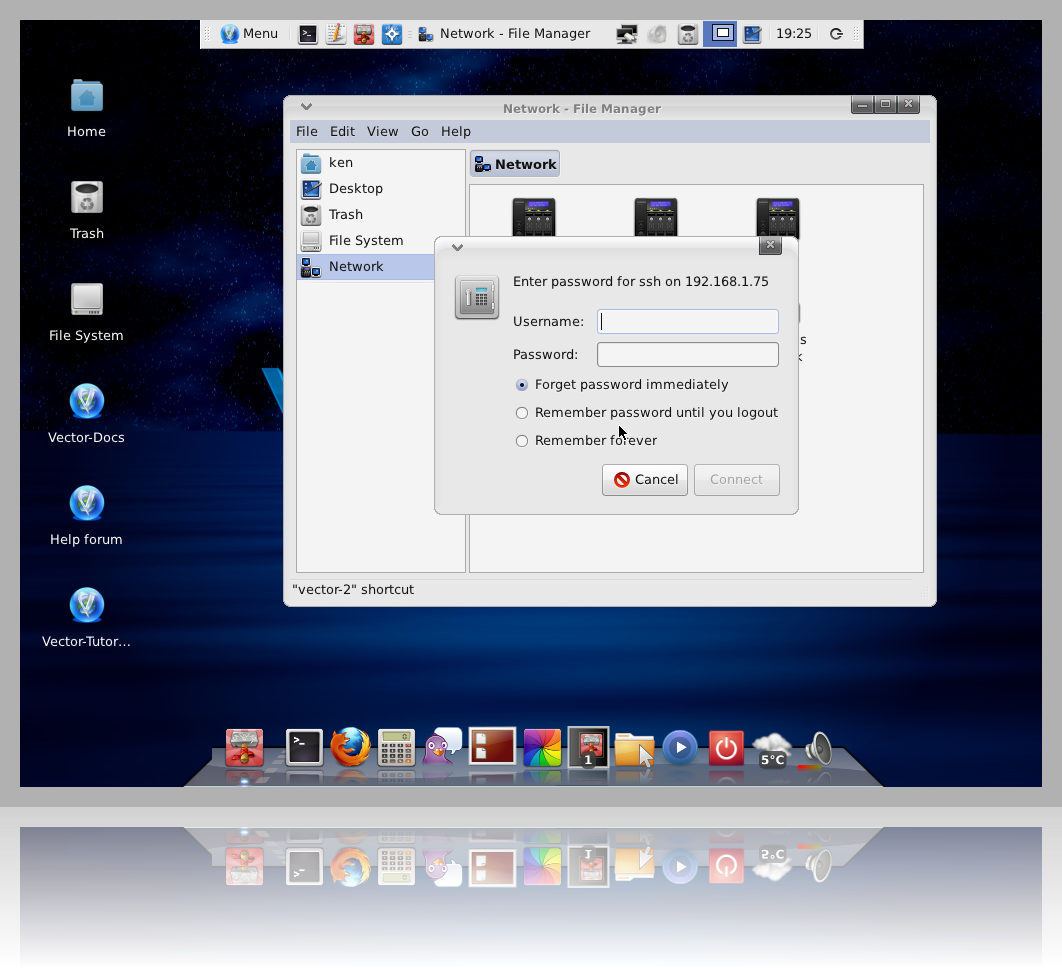The width and height of the screenshot is (1062, 968).
Task: Click the red power button in dock
Action: coord(726,748)
